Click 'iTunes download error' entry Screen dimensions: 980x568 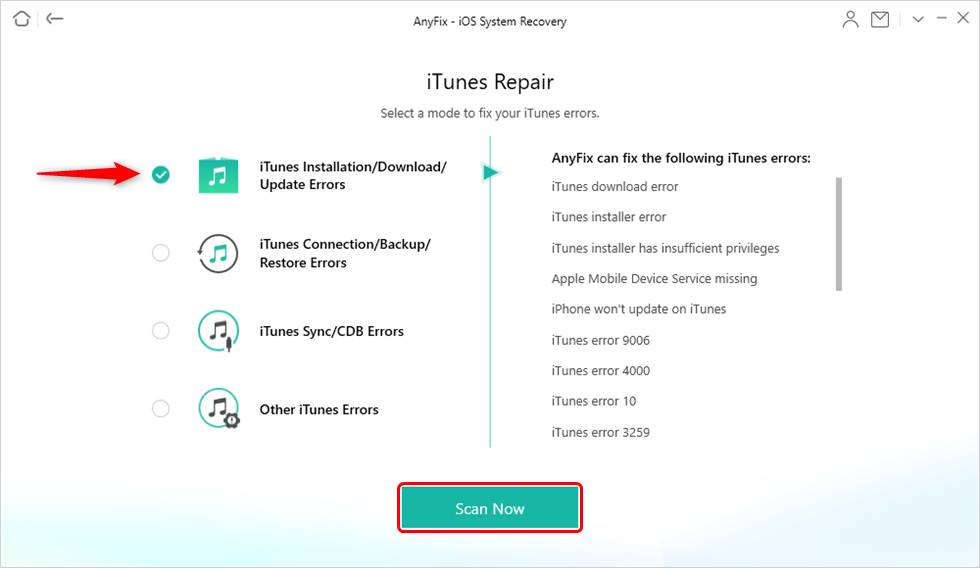(x=615, y=186)
